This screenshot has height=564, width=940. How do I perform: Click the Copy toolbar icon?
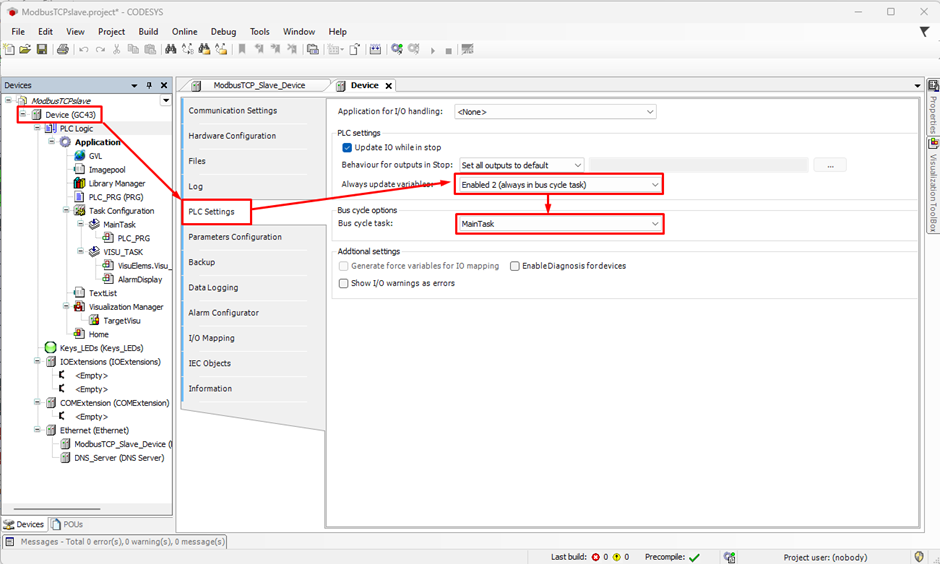[x=133, y=50]
